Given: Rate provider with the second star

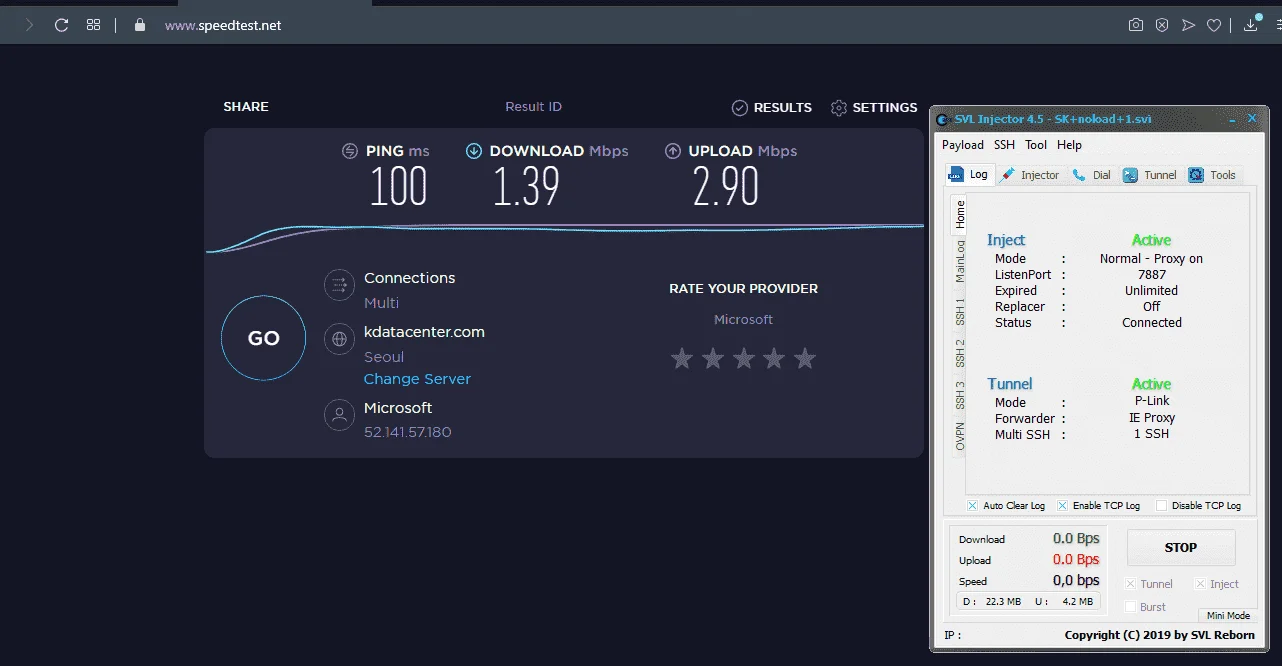Looking at the screenshot, I should 713,358.
